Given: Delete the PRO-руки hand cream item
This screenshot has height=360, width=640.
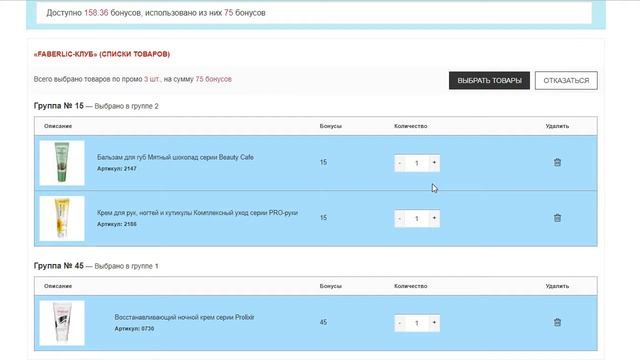Looking at the screenshot, I should 557,218.
